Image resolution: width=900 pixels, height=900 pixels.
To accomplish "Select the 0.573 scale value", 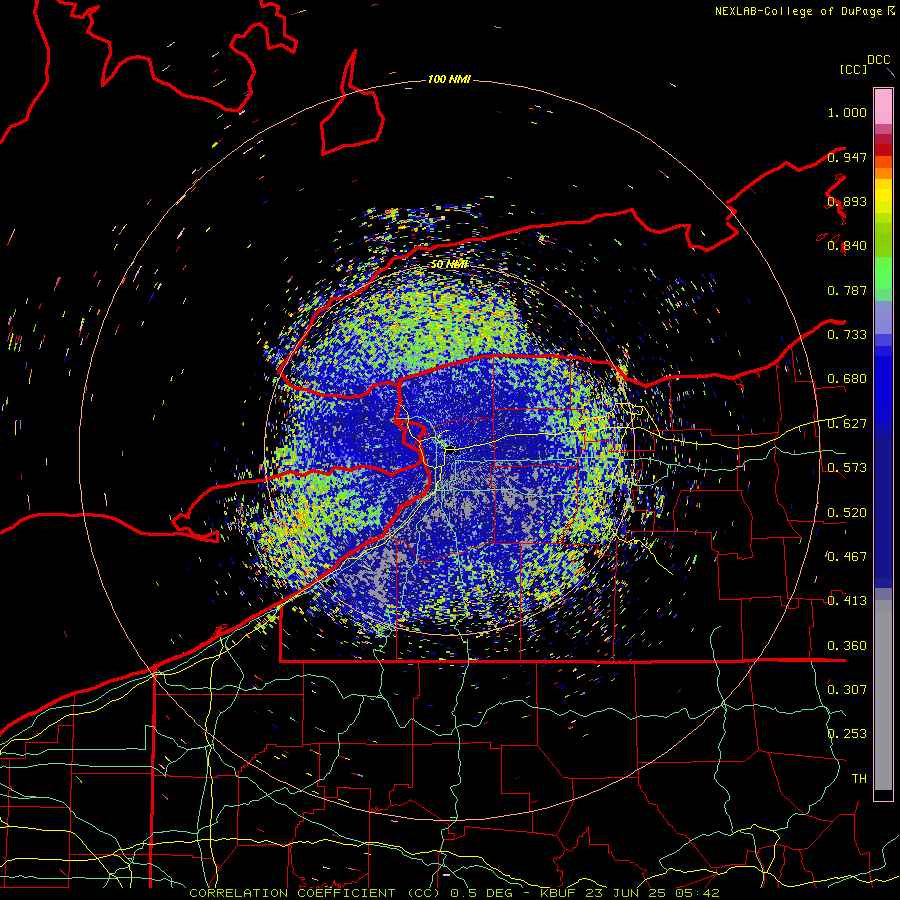I will pos(847,468).
